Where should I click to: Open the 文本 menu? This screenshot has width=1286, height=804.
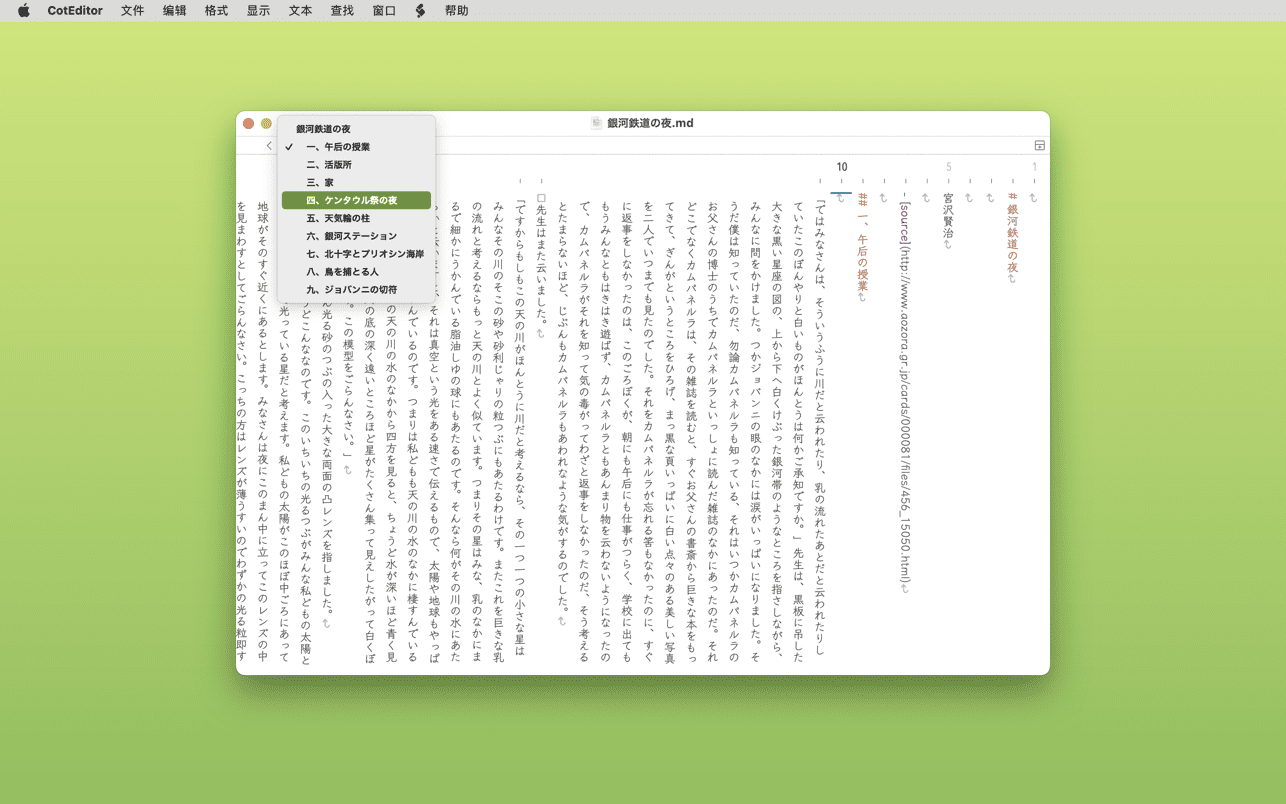[300, 11]
